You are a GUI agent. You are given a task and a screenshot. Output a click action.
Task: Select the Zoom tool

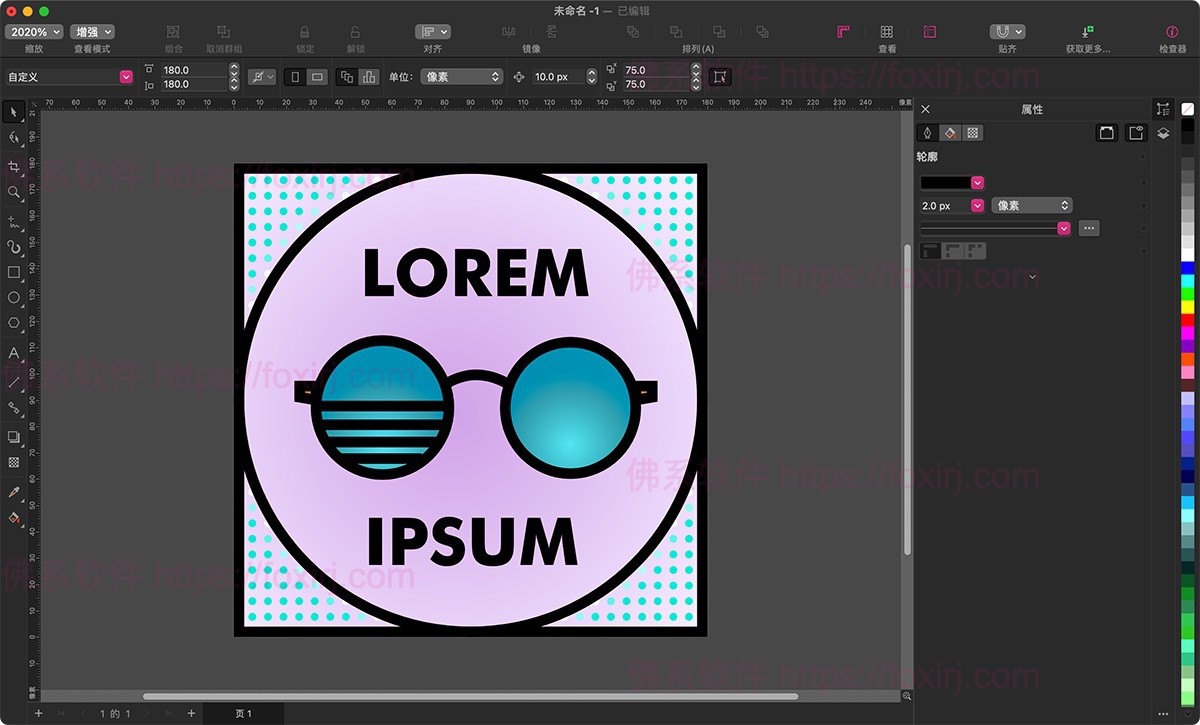(x=13, y=194)
